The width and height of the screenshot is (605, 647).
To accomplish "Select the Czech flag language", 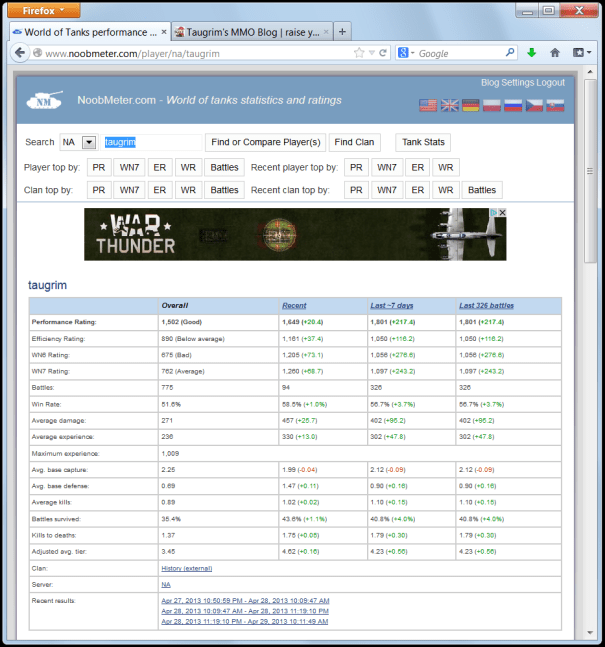I will [534, 105].
